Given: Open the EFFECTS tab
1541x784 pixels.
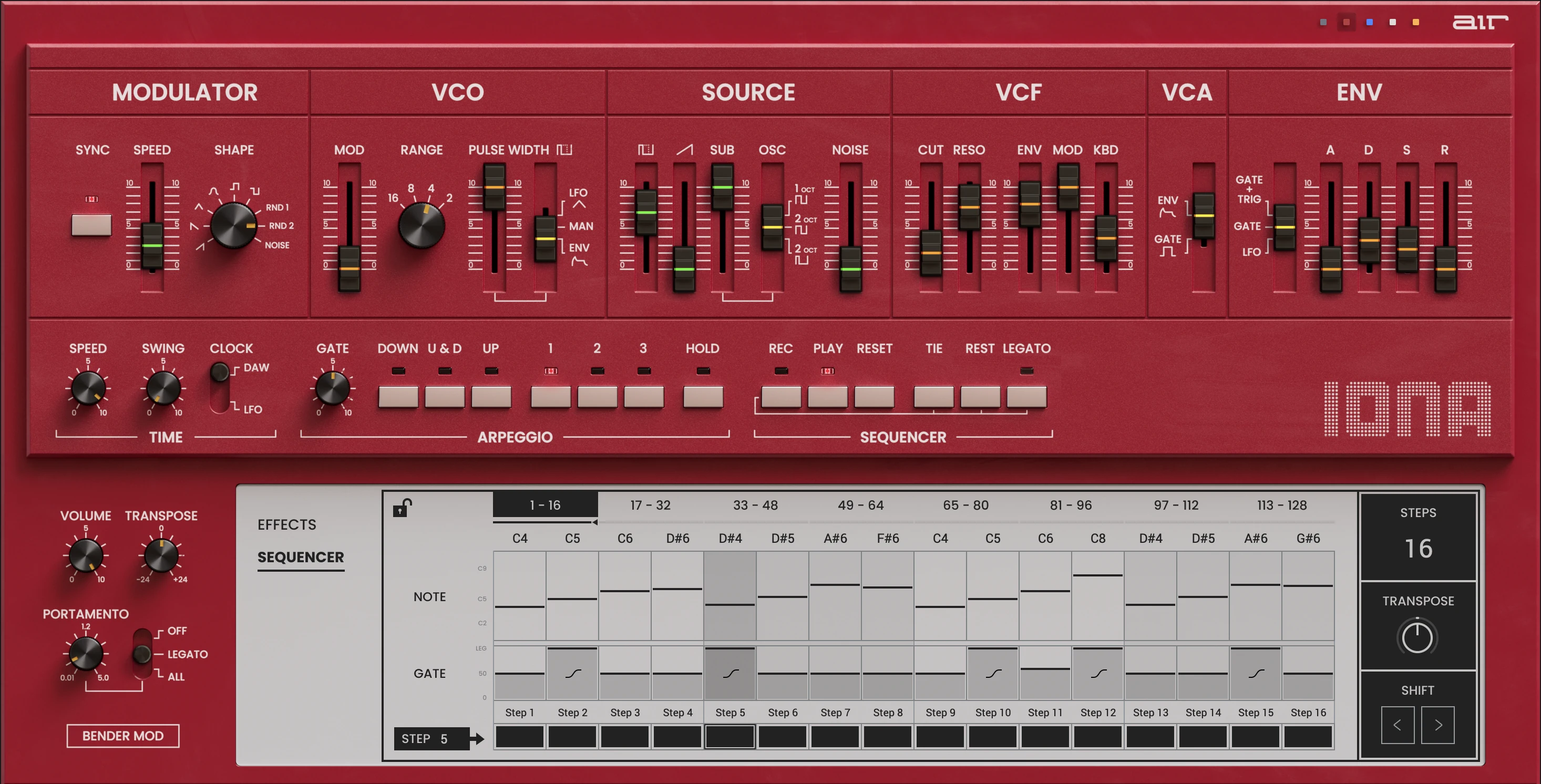Looking at the screenshot, I should click(286, 524).
